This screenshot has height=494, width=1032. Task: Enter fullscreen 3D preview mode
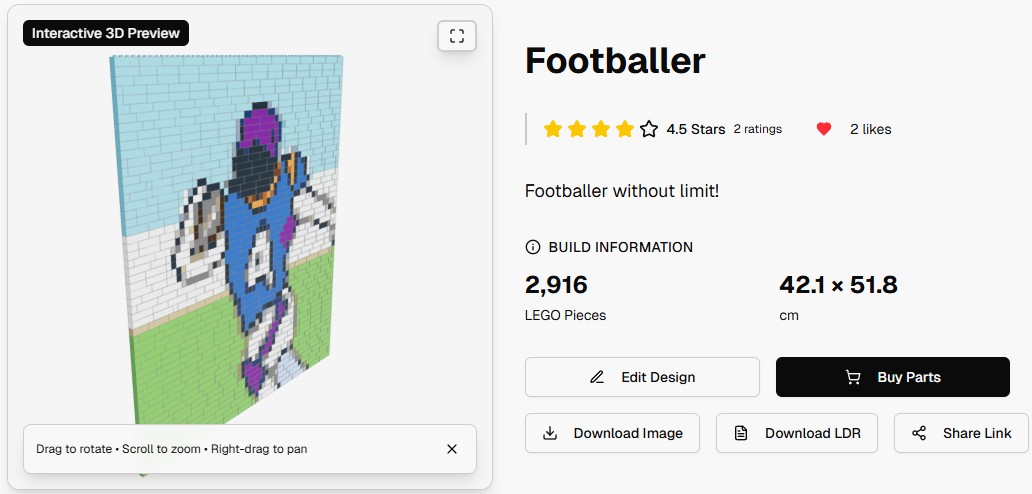tap(457, 36)
